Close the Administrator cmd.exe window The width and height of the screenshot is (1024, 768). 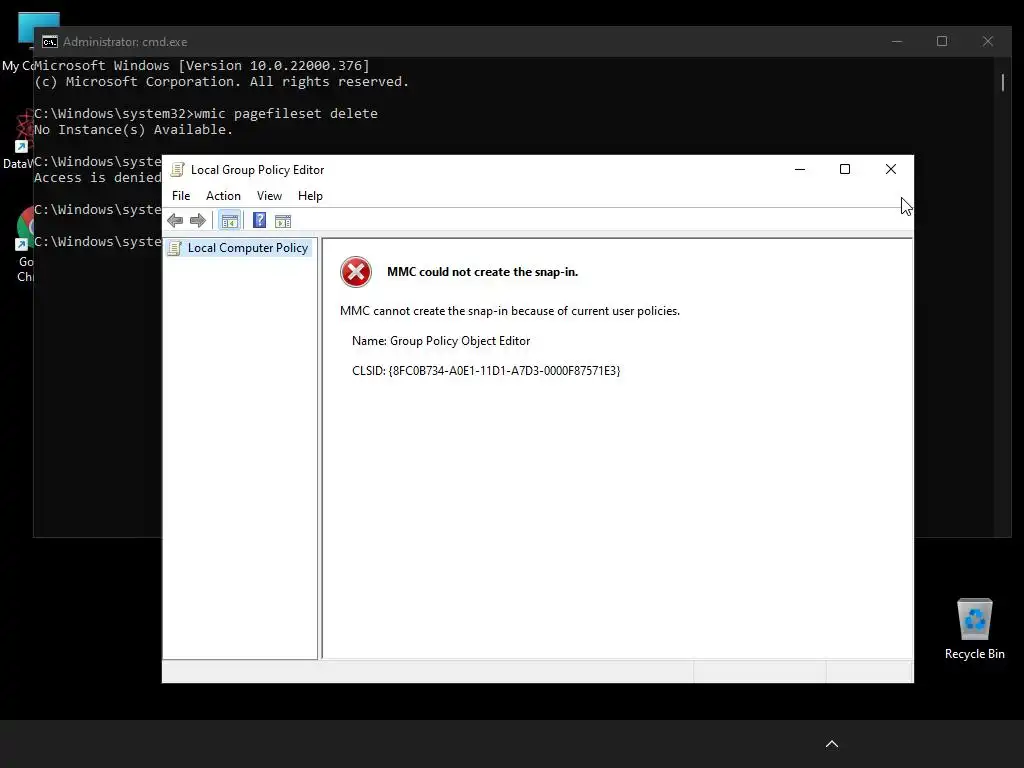coord(987,42)
